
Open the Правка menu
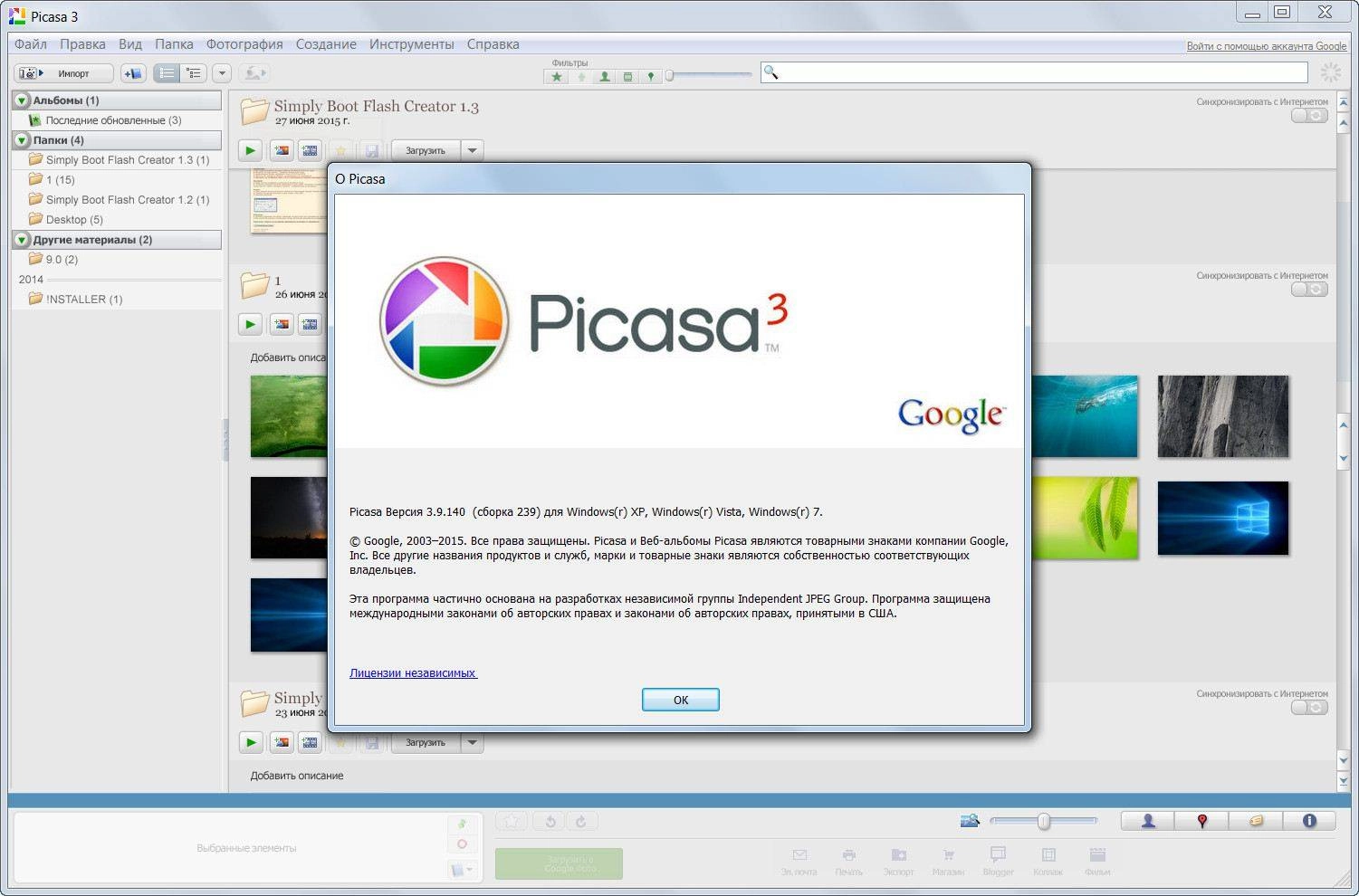click(x=82, y=44)
